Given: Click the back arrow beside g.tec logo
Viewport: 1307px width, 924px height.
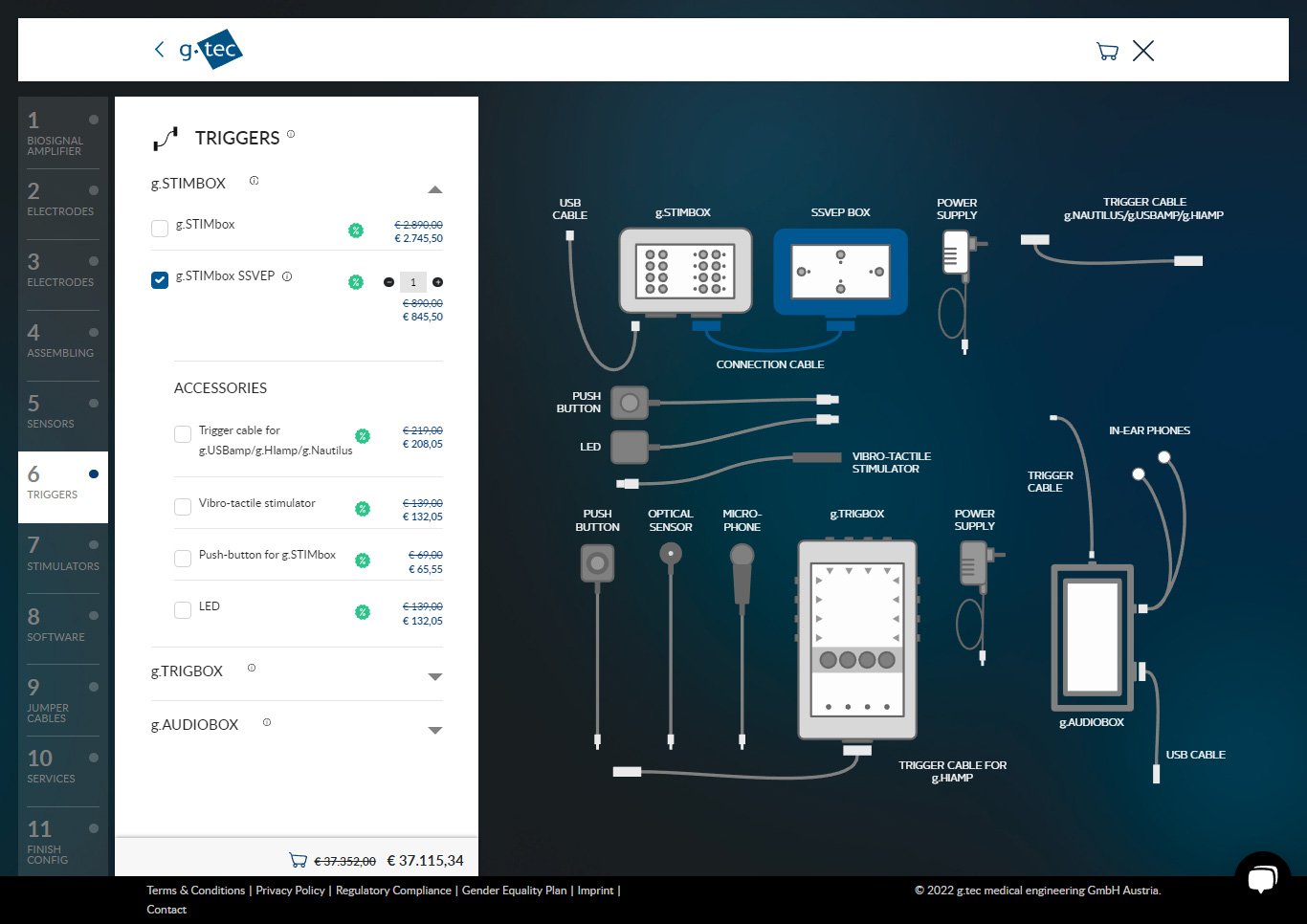Looking at the screenshot, I should pyautogui.click(x=159, y=50).
